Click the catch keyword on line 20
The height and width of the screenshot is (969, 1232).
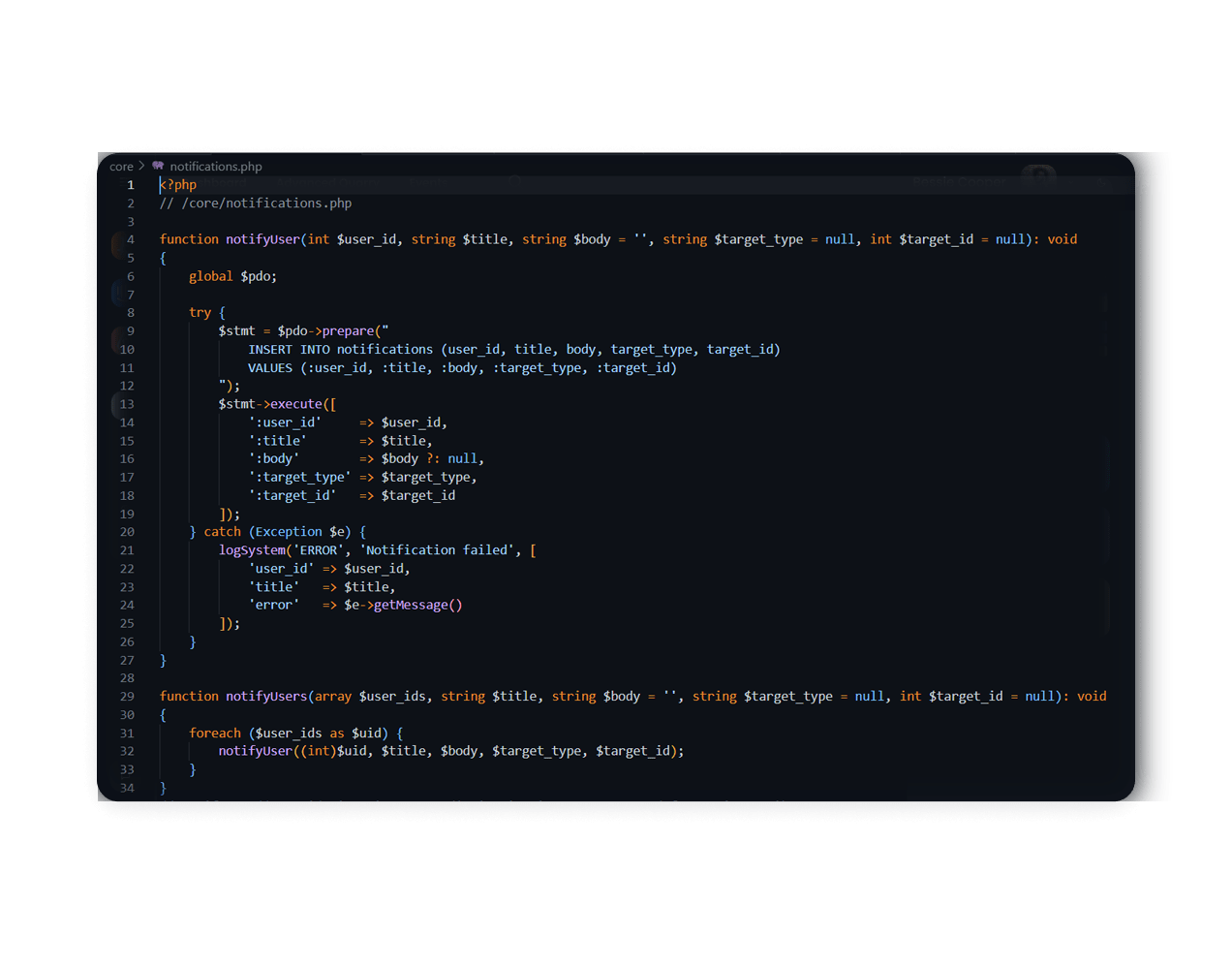tap(222, 532)
